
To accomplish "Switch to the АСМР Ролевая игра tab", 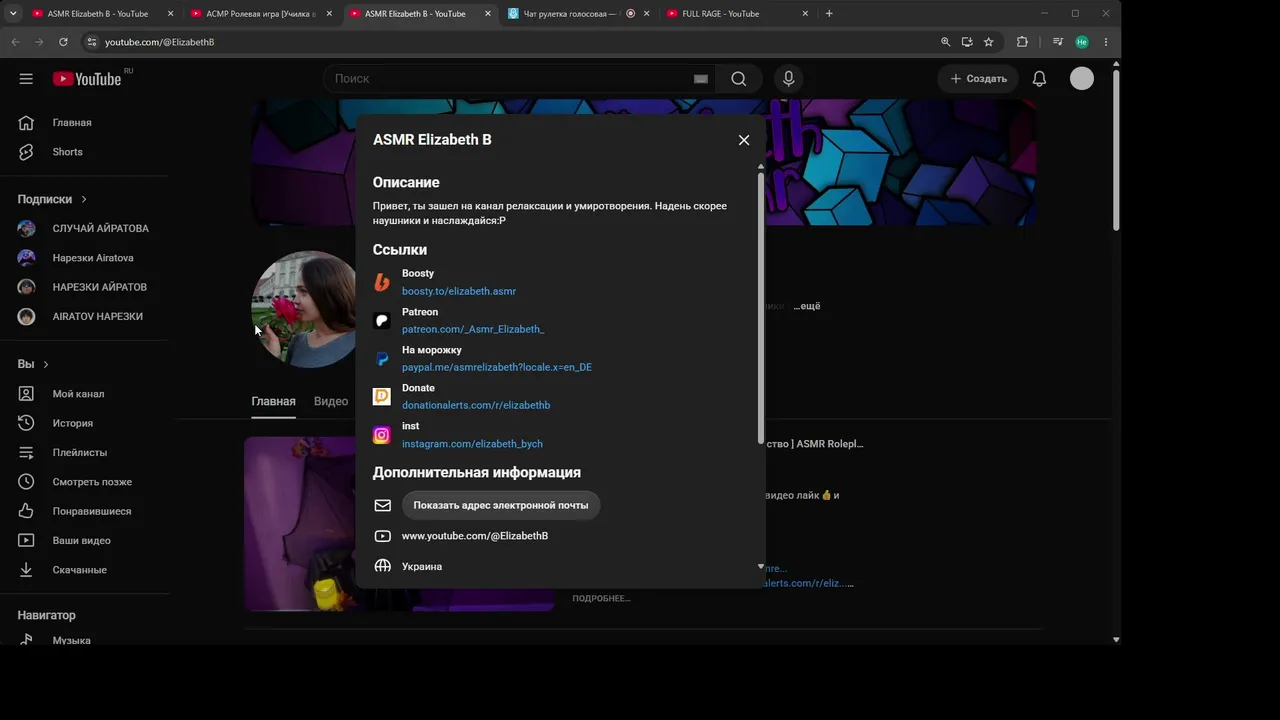I will tap(260, 14).
